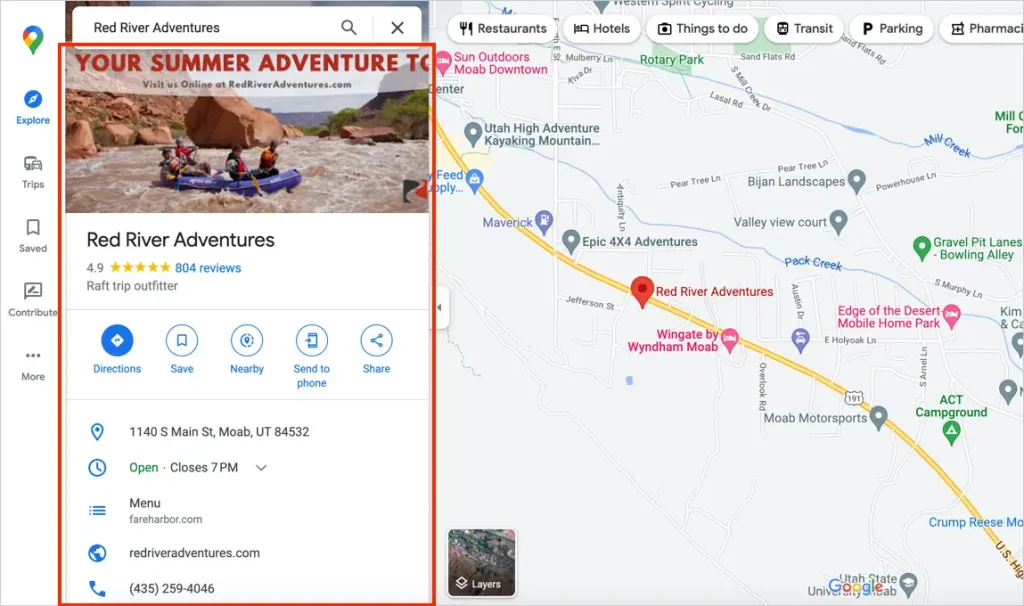Filter by Hotels chip

(x=601, y=28)
